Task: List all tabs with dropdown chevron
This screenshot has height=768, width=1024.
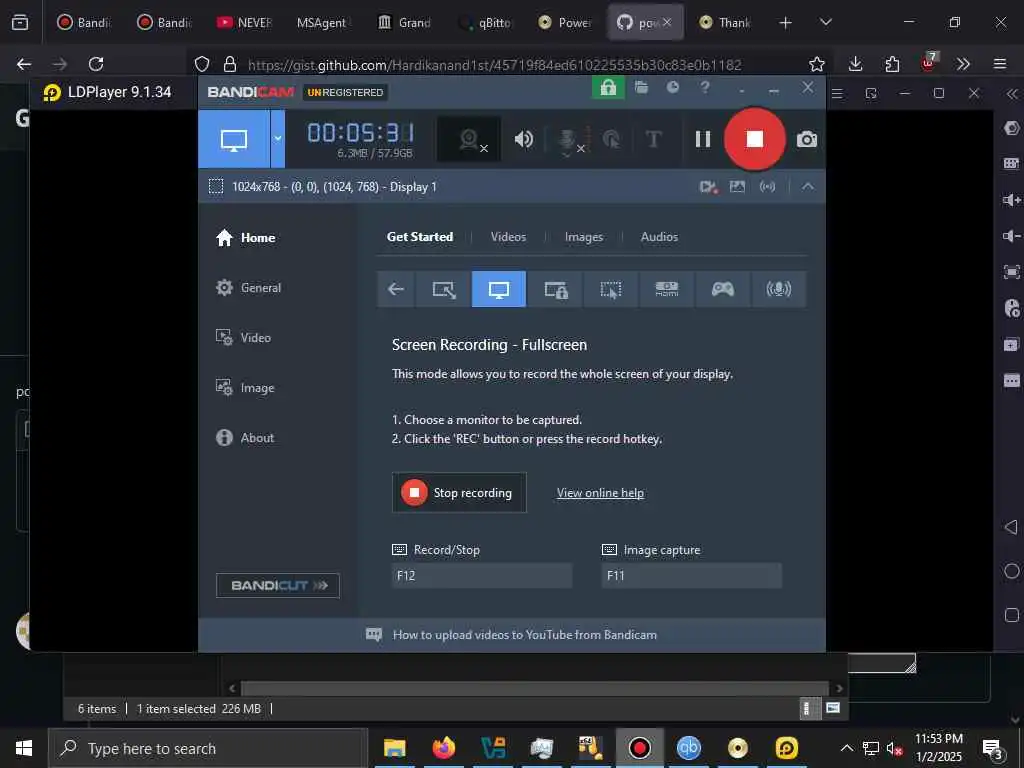Action: (x=826, y=23)
